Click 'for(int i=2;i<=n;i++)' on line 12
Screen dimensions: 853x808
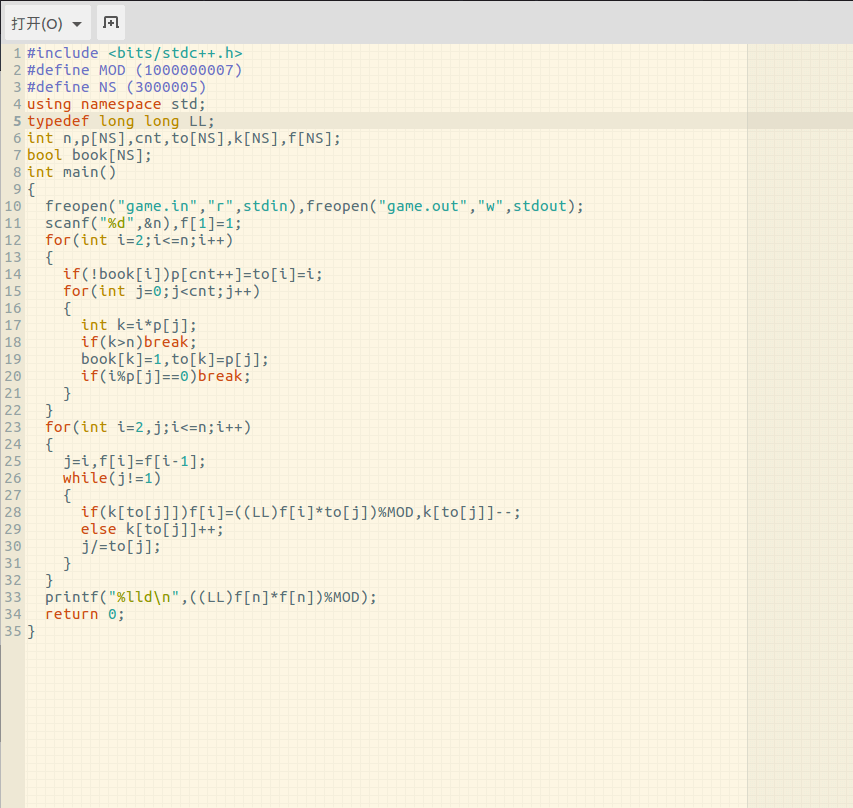pos(139,240)
